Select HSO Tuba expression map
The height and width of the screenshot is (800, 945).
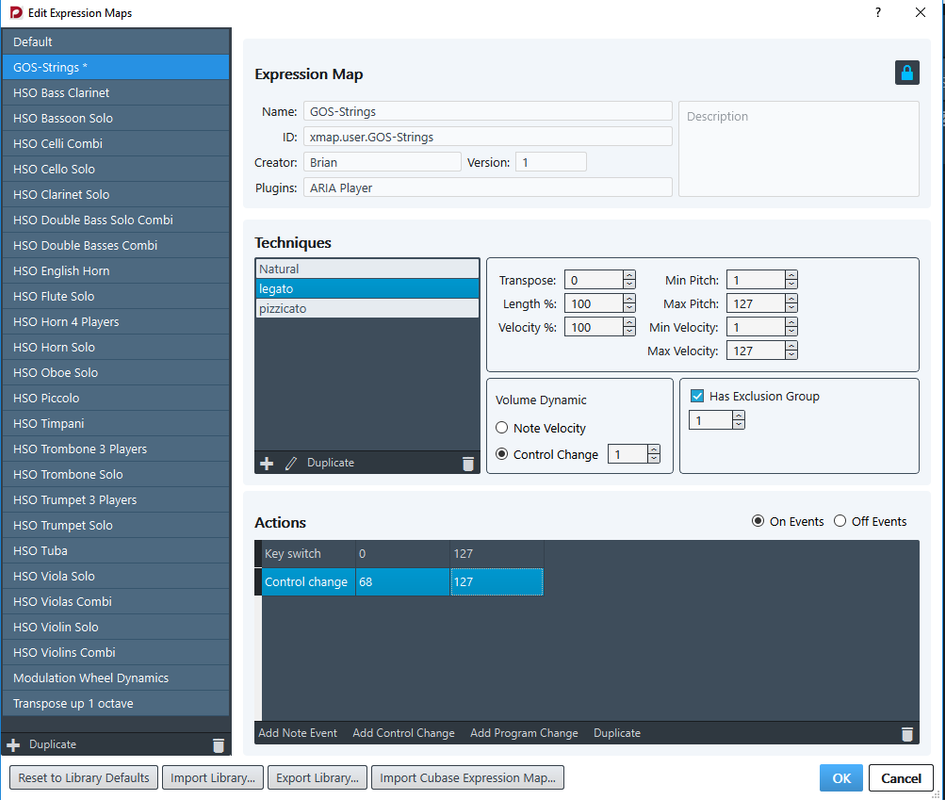[116, 550]
